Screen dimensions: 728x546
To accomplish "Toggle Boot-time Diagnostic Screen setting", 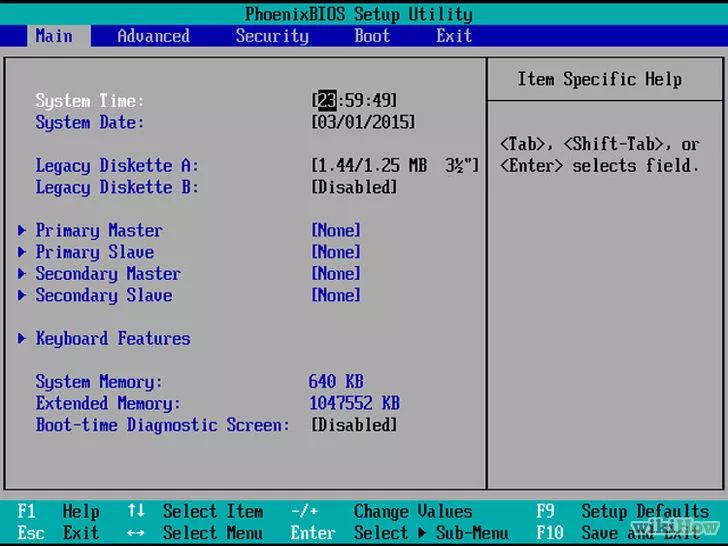I will 354,425.
